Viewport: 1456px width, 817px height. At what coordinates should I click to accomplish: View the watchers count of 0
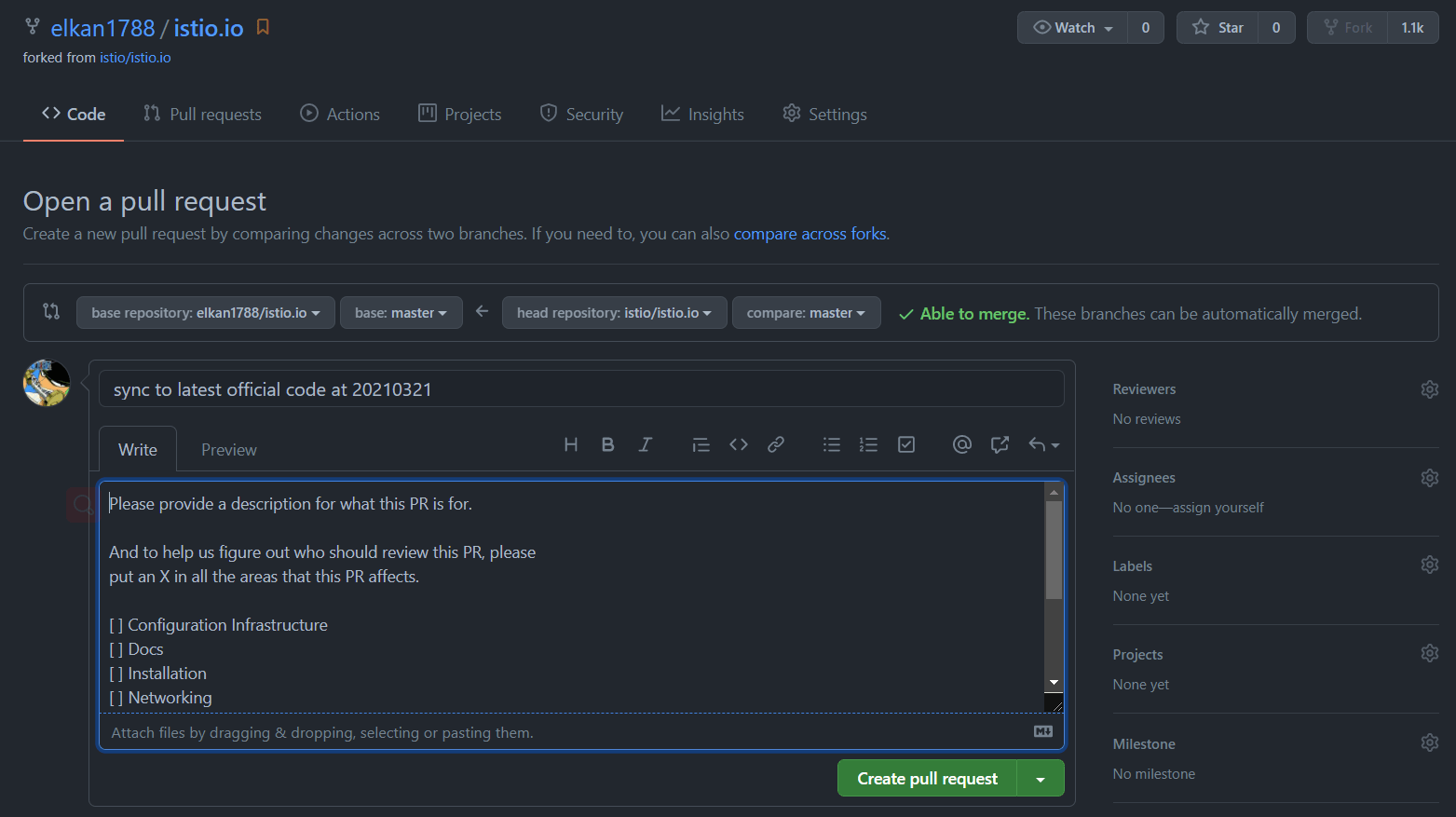click(1146, 28)
